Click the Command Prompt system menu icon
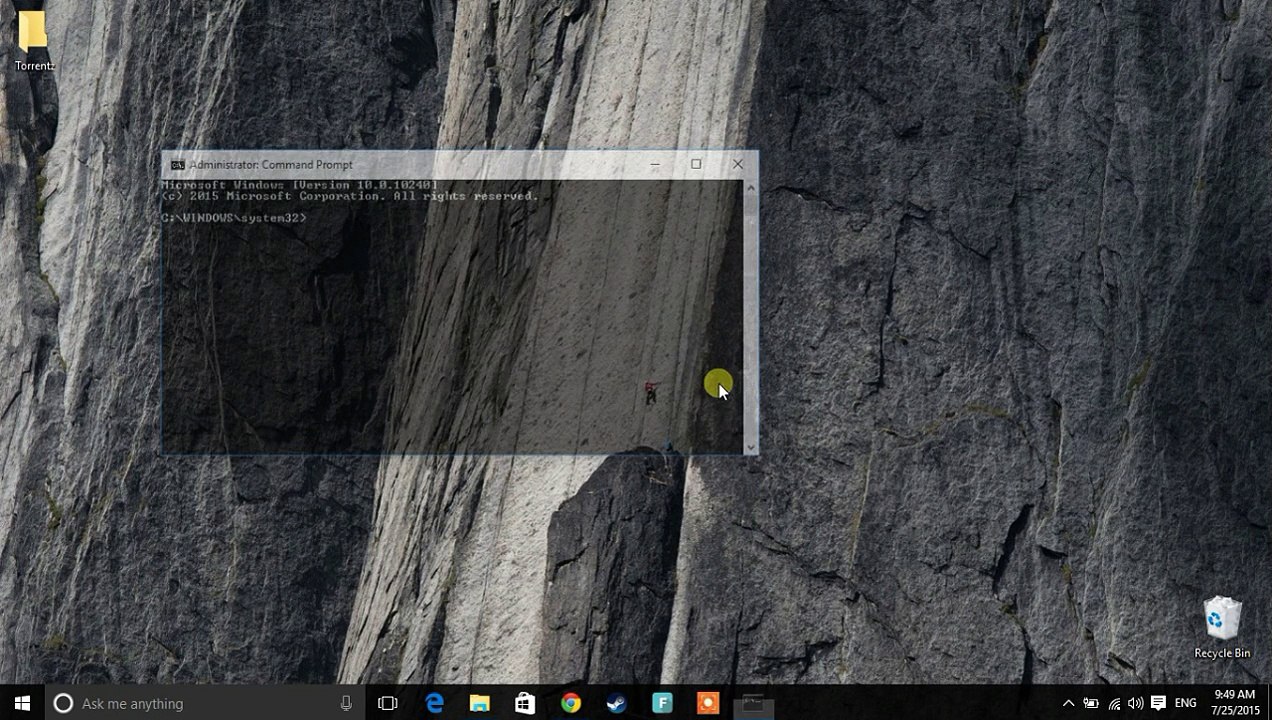 tap(177, 165)
